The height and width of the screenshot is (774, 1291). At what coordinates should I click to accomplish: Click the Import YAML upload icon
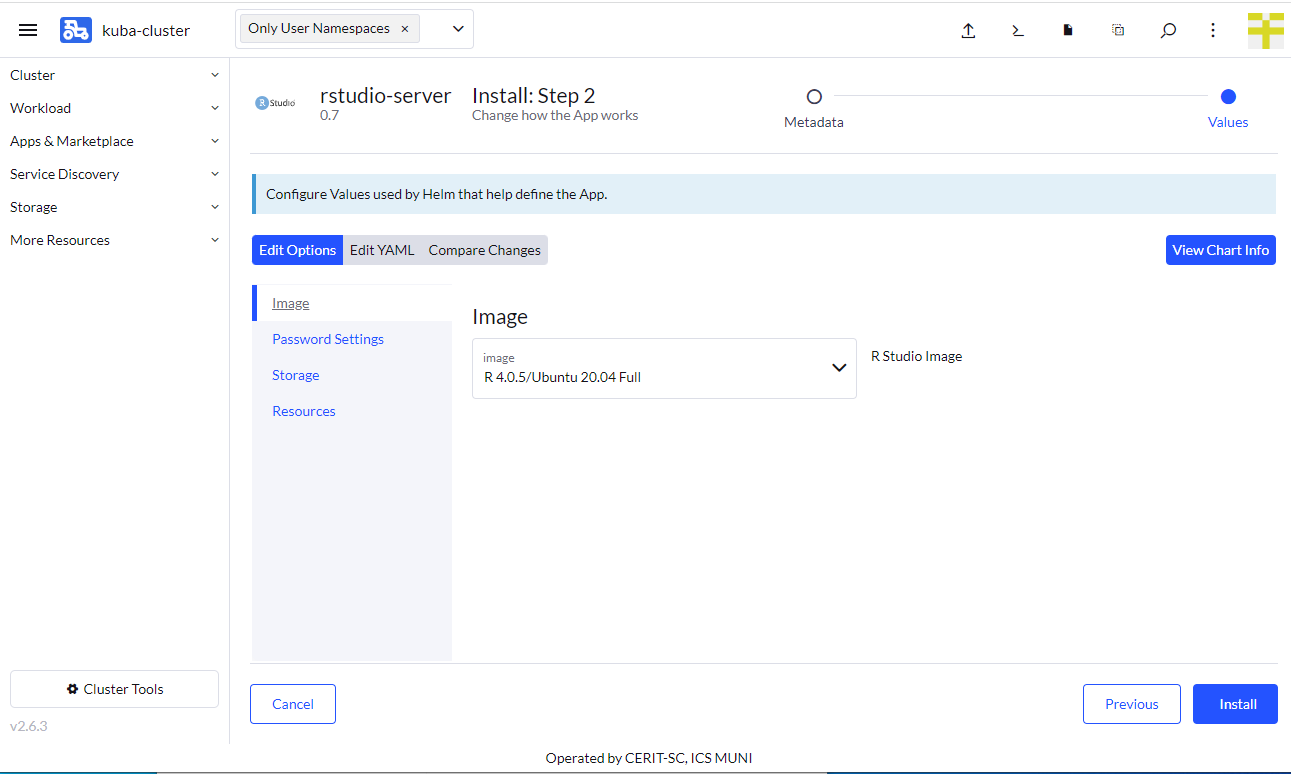968,30
